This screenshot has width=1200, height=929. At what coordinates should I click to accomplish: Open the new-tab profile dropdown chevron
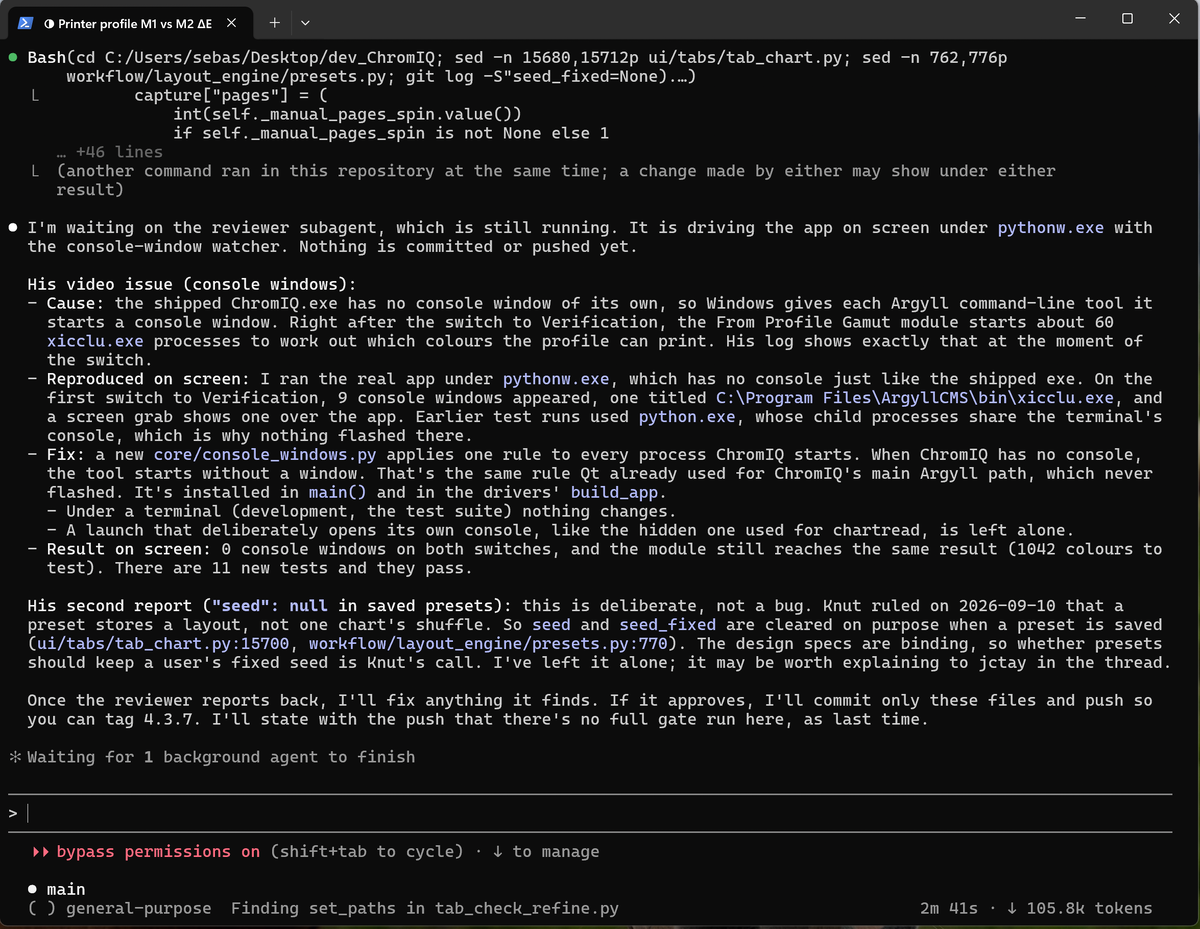click(305, 22)
